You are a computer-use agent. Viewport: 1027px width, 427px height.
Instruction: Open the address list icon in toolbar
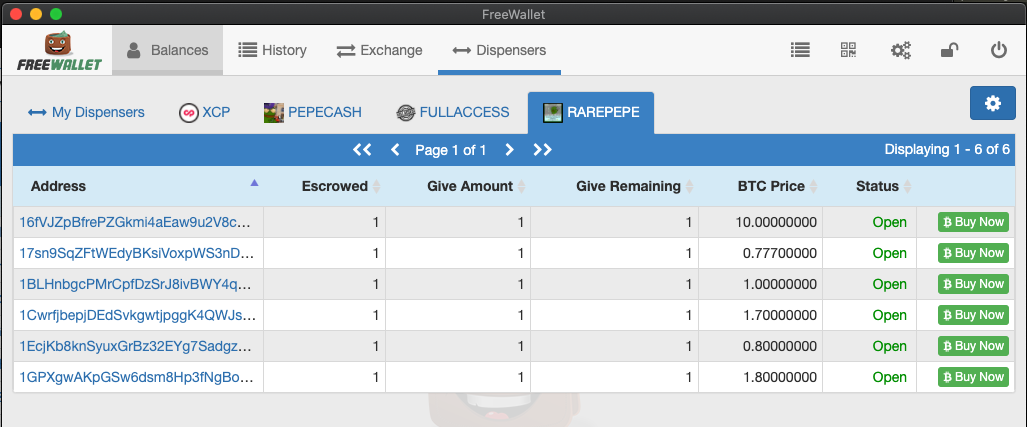800,50
